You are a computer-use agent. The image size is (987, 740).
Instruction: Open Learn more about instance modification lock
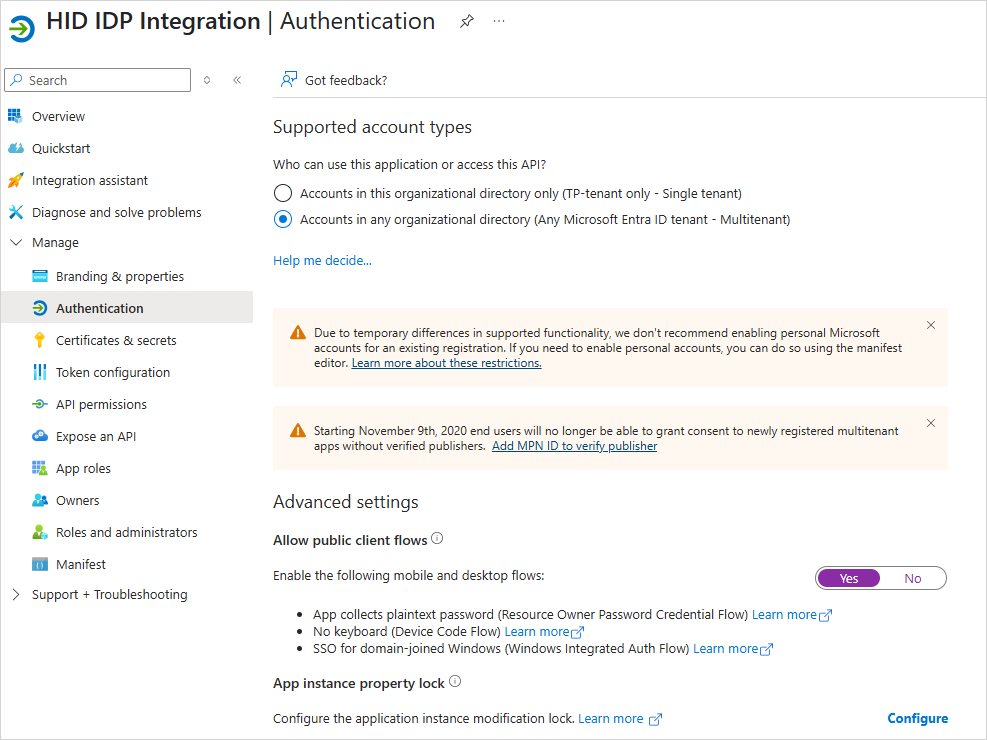(620, 719)
